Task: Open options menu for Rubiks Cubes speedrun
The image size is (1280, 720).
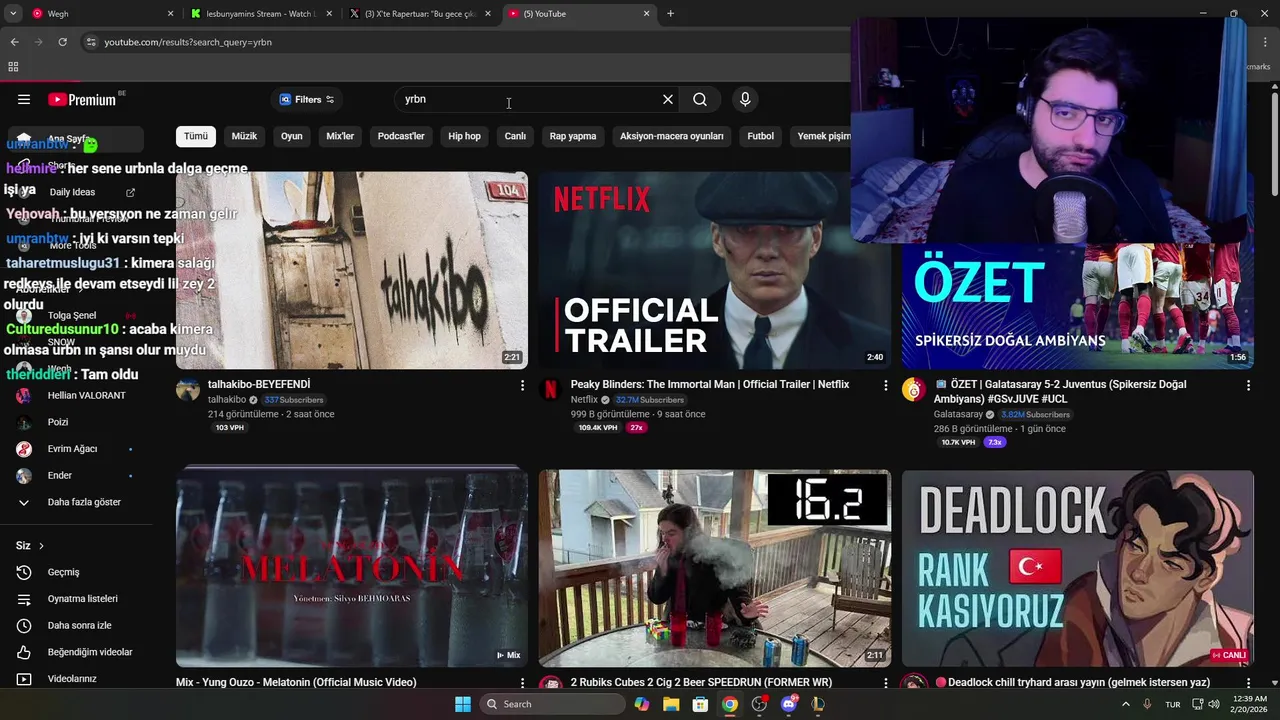Action: 885,683
